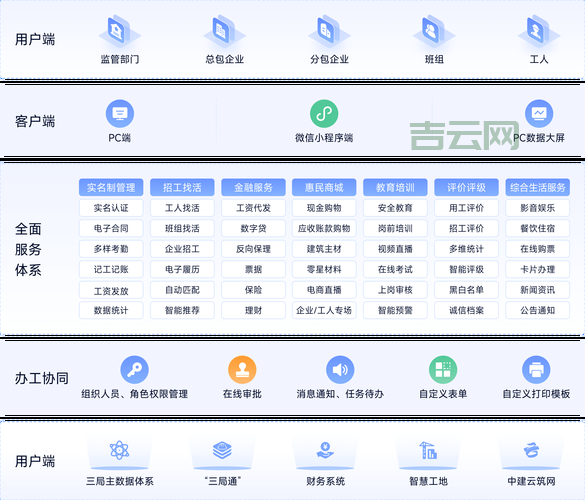Image resolution: width=585 pixels, height=500 pixels.
Task: Click the 综合生活服务 header
Action: tap(538, 187)
